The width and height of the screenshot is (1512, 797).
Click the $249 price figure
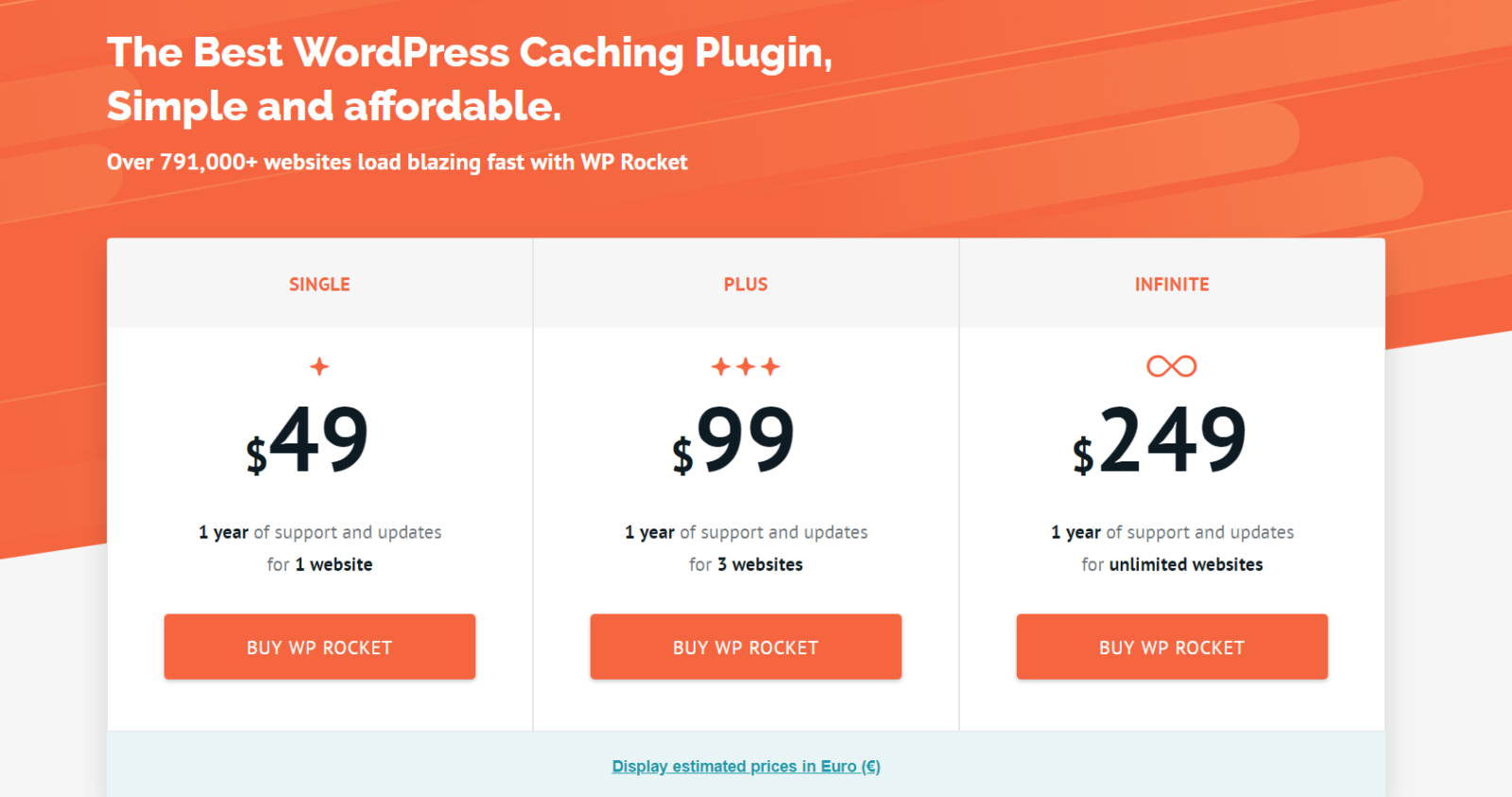(x=1160, y=441)
